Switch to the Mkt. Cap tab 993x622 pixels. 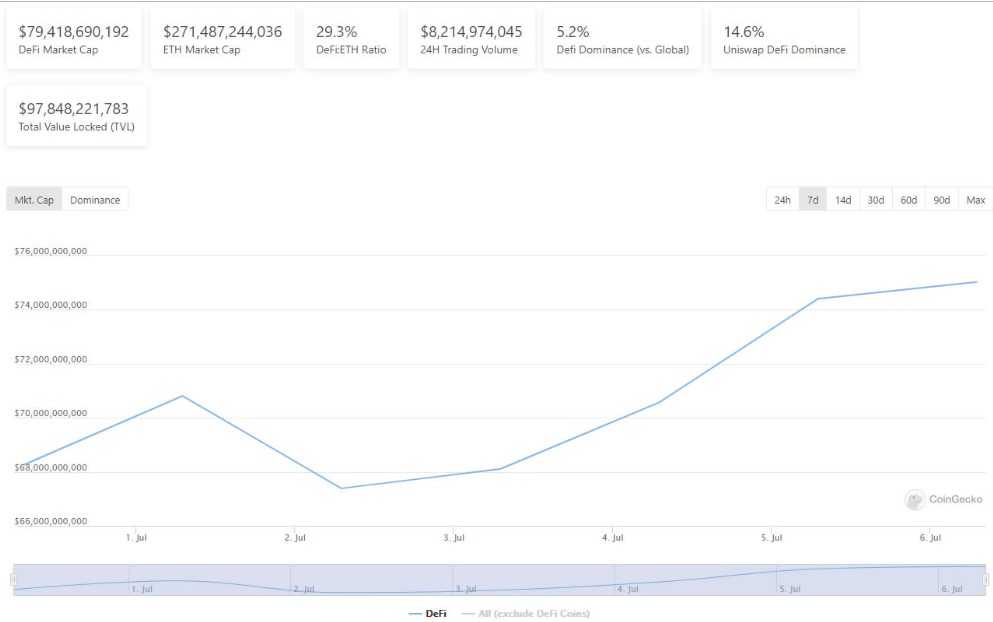click(x=34, y=200)
